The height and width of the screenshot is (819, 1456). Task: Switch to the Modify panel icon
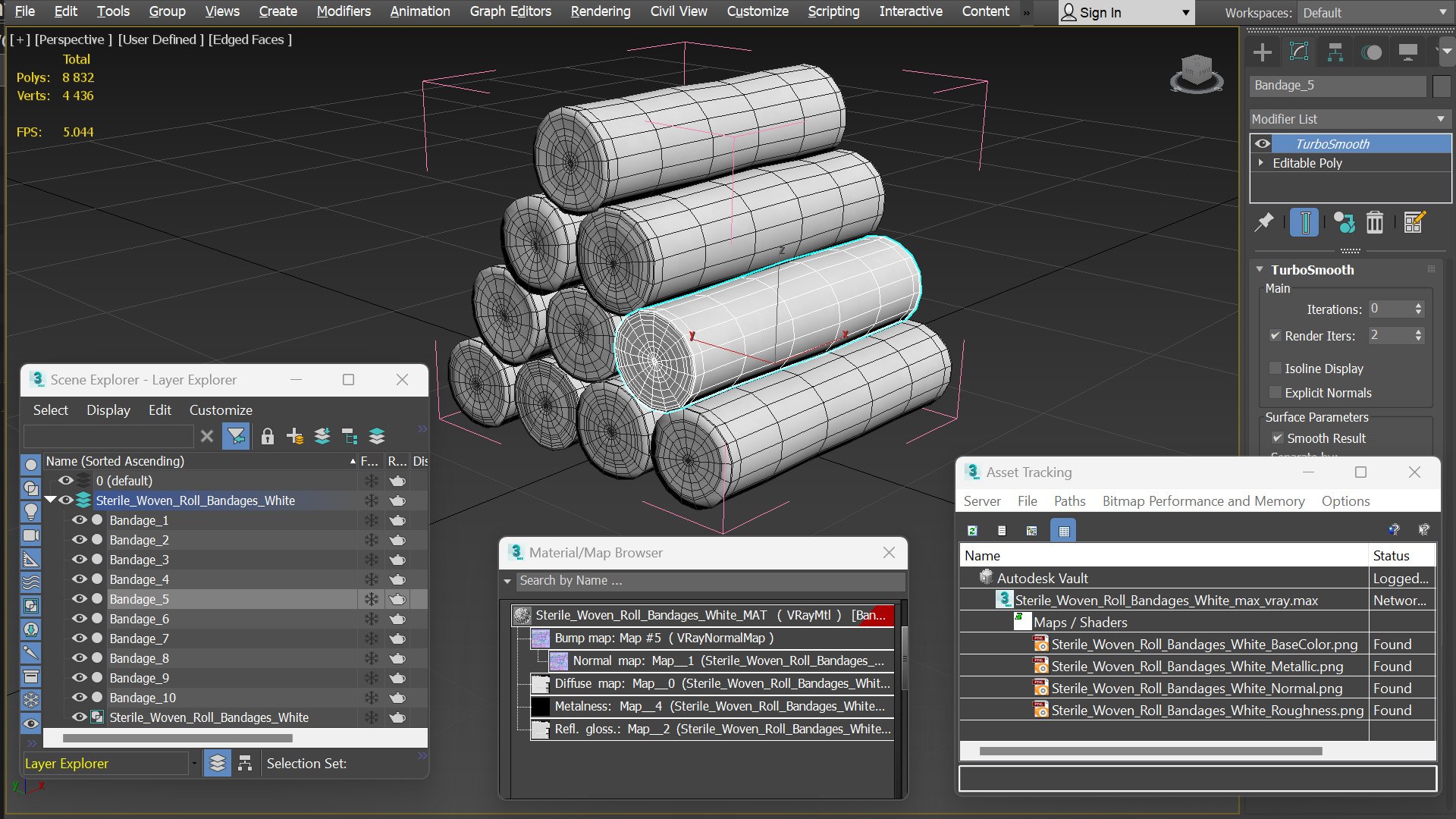pos(1299,52)
